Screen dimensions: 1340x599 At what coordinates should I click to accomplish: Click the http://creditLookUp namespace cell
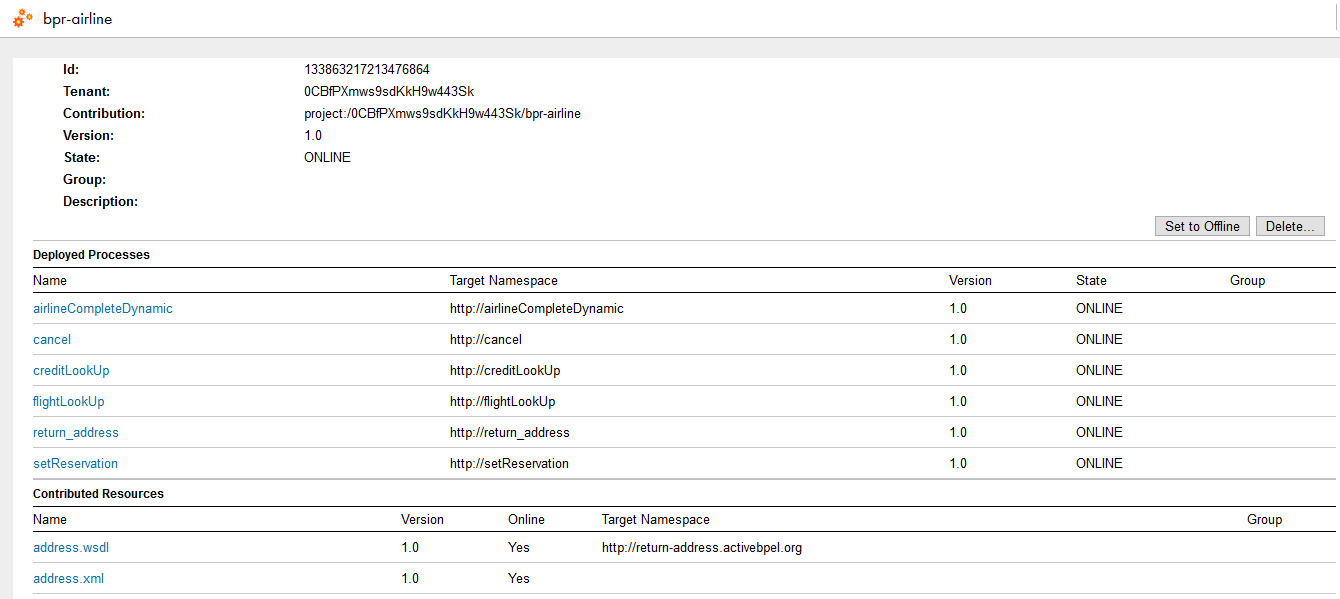tap(505, 371)
